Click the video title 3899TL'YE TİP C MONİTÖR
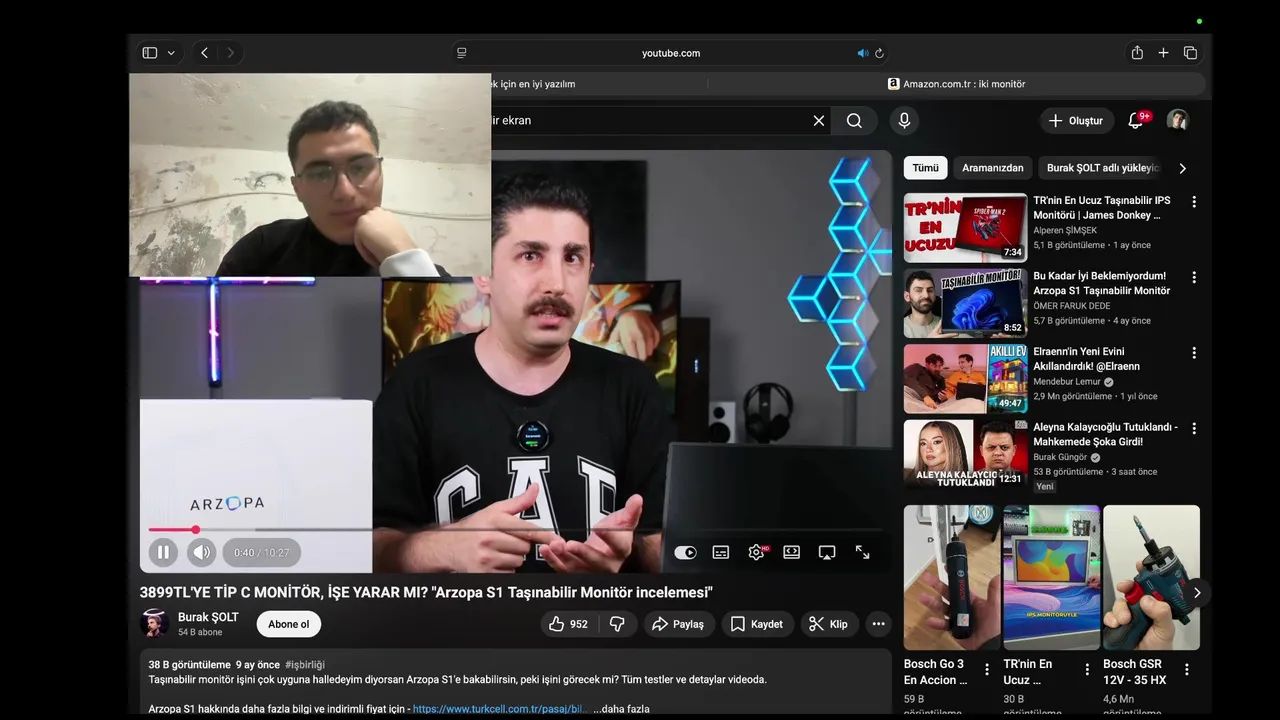 point(426,592)
